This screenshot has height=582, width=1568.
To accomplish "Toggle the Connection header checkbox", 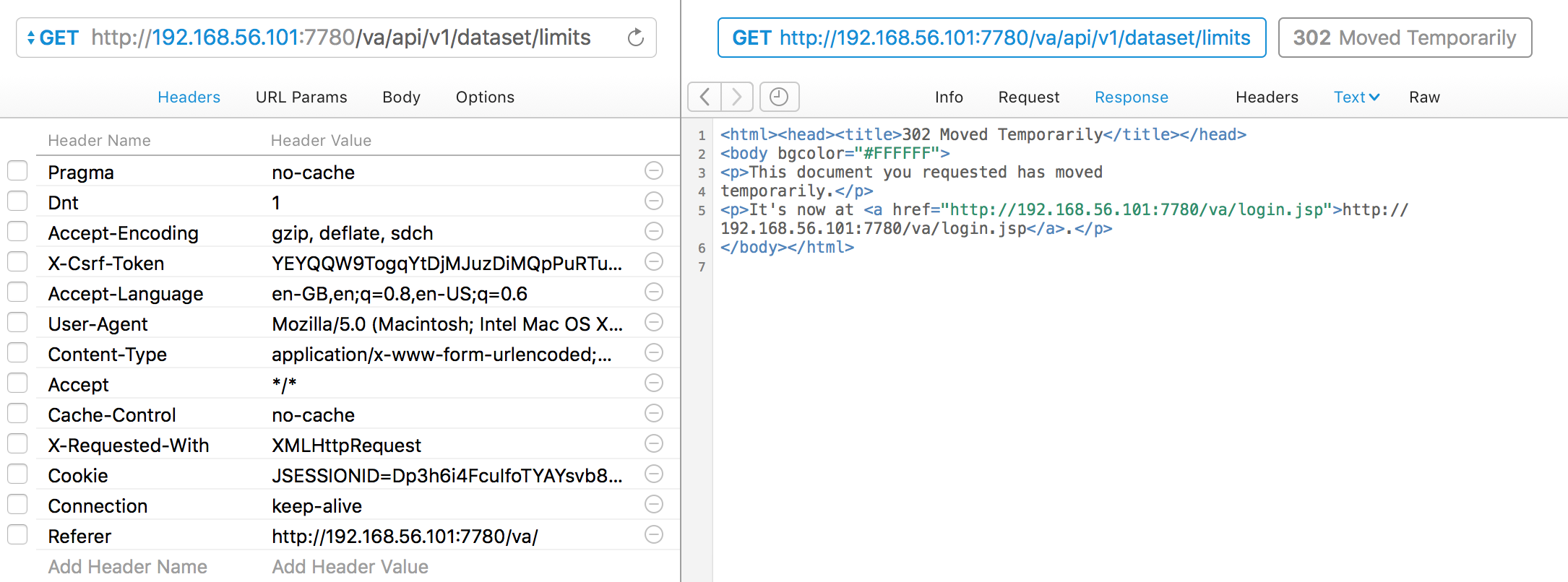I will click(17, 505).
